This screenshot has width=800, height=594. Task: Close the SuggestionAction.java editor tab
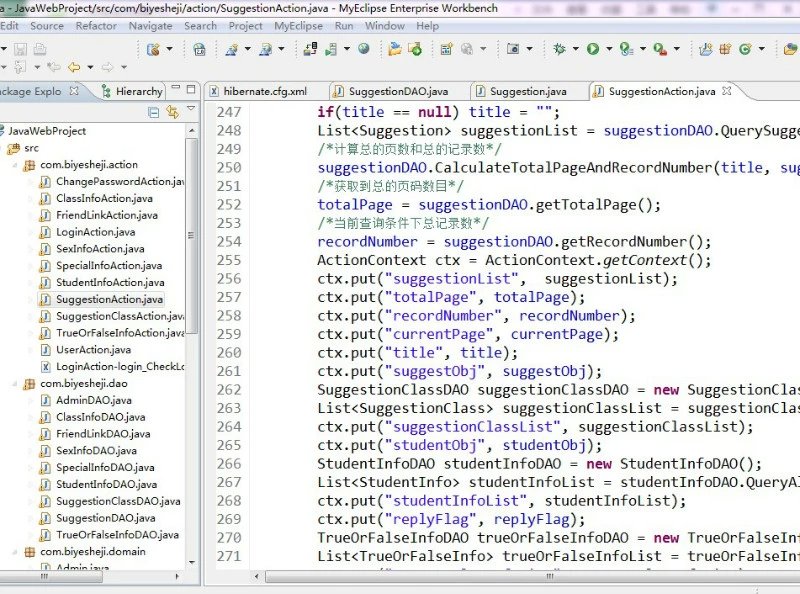click(727, 91)
